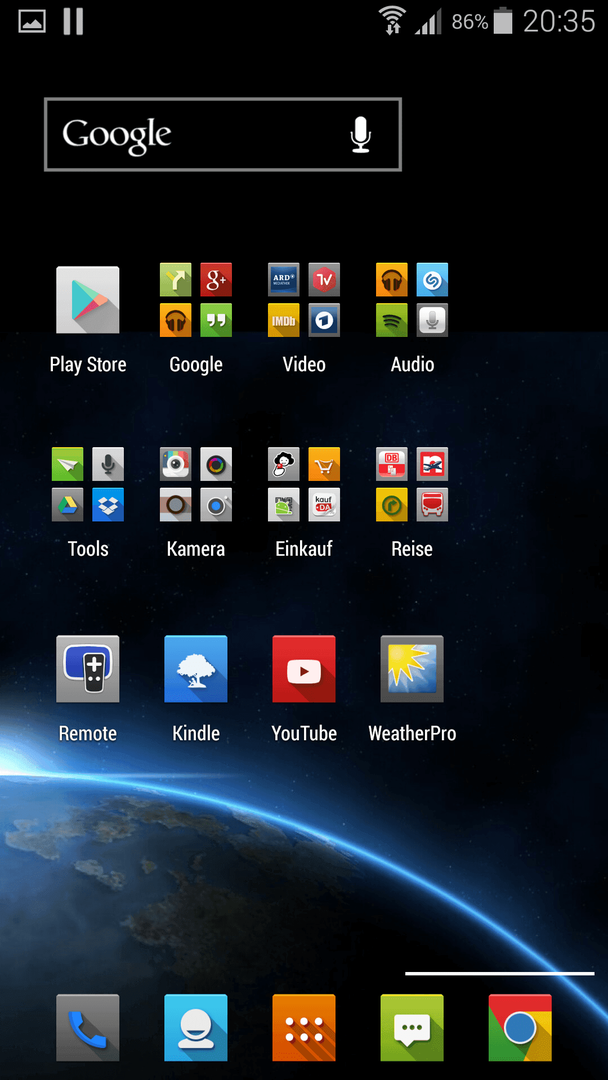Viewport: 608px width, 1080px height.
Task: Open Contacts in the dock
Action: (x=196, y=1028)
